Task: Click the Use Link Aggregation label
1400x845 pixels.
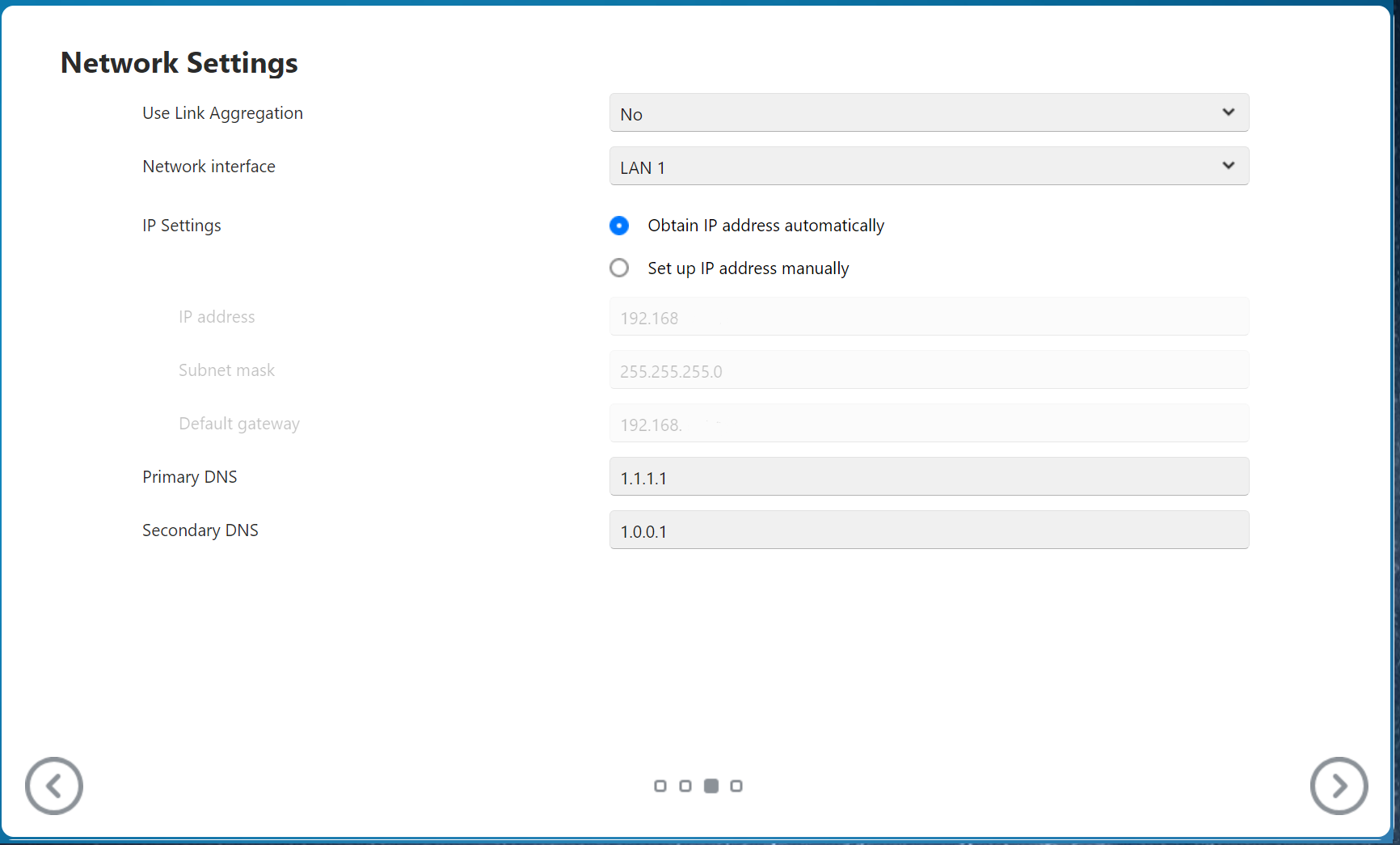Action: tap(223, 113)
